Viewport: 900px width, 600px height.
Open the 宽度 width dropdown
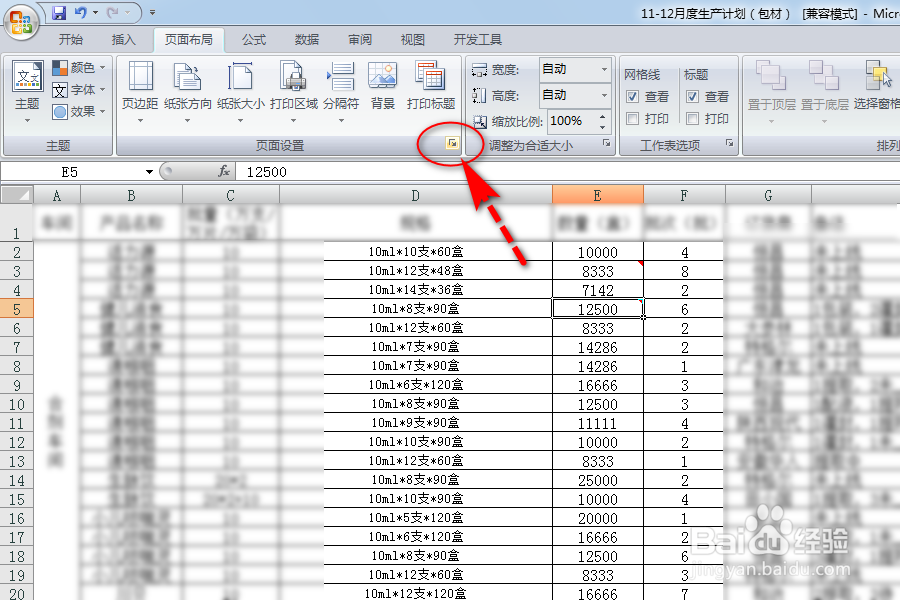(x=604, y=69)
